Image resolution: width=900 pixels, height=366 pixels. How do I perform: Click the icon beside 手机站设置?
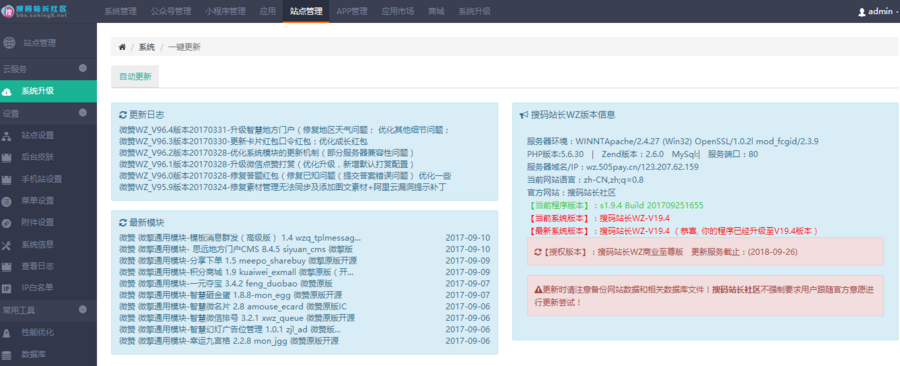7,179
